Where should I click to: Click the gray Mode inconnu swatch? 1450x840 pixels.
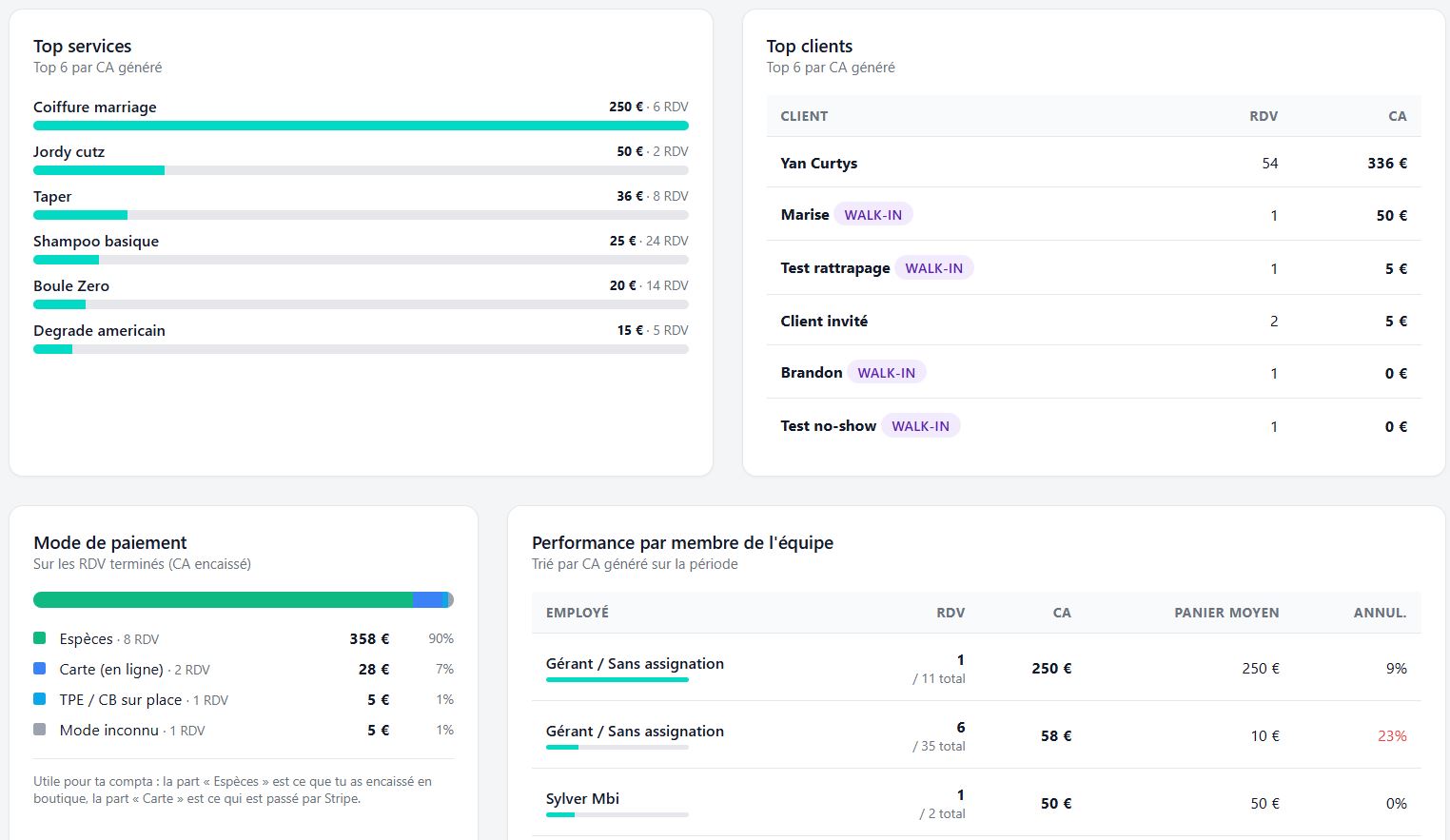(x=40, y=730)
